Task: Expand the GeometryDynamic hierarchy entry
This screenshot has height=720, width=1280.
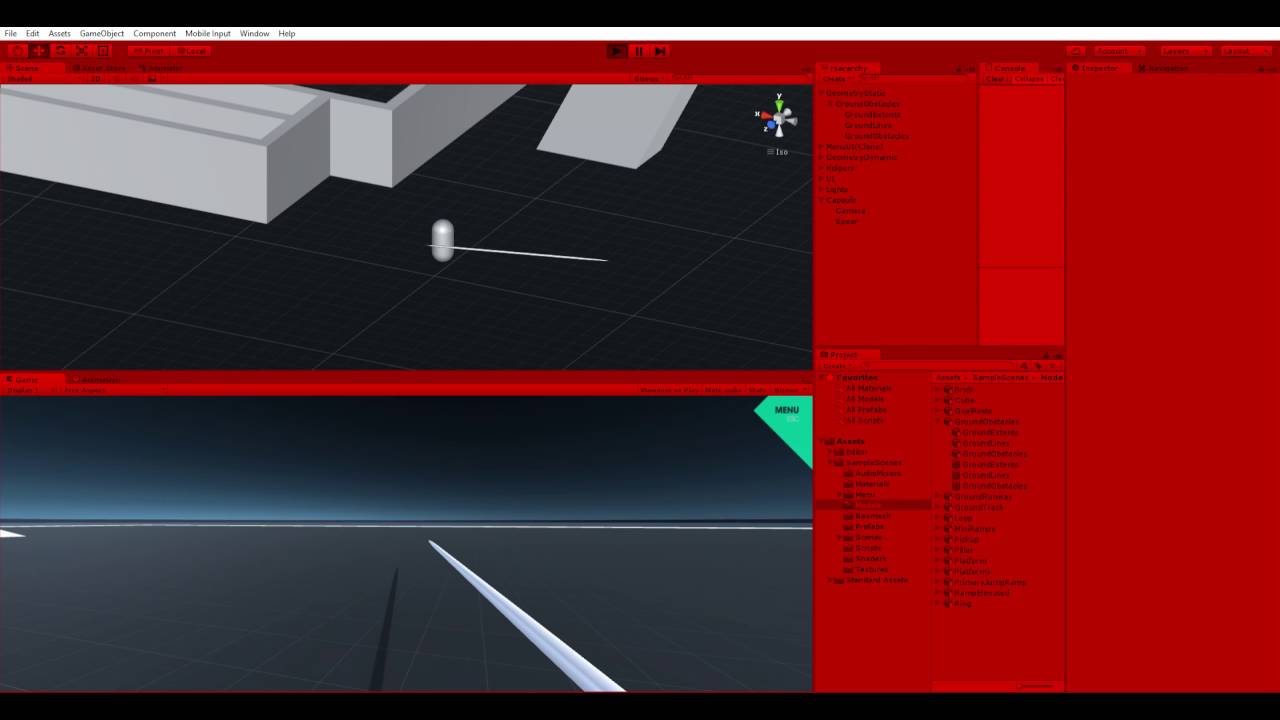Action: (x=821, y=157)
